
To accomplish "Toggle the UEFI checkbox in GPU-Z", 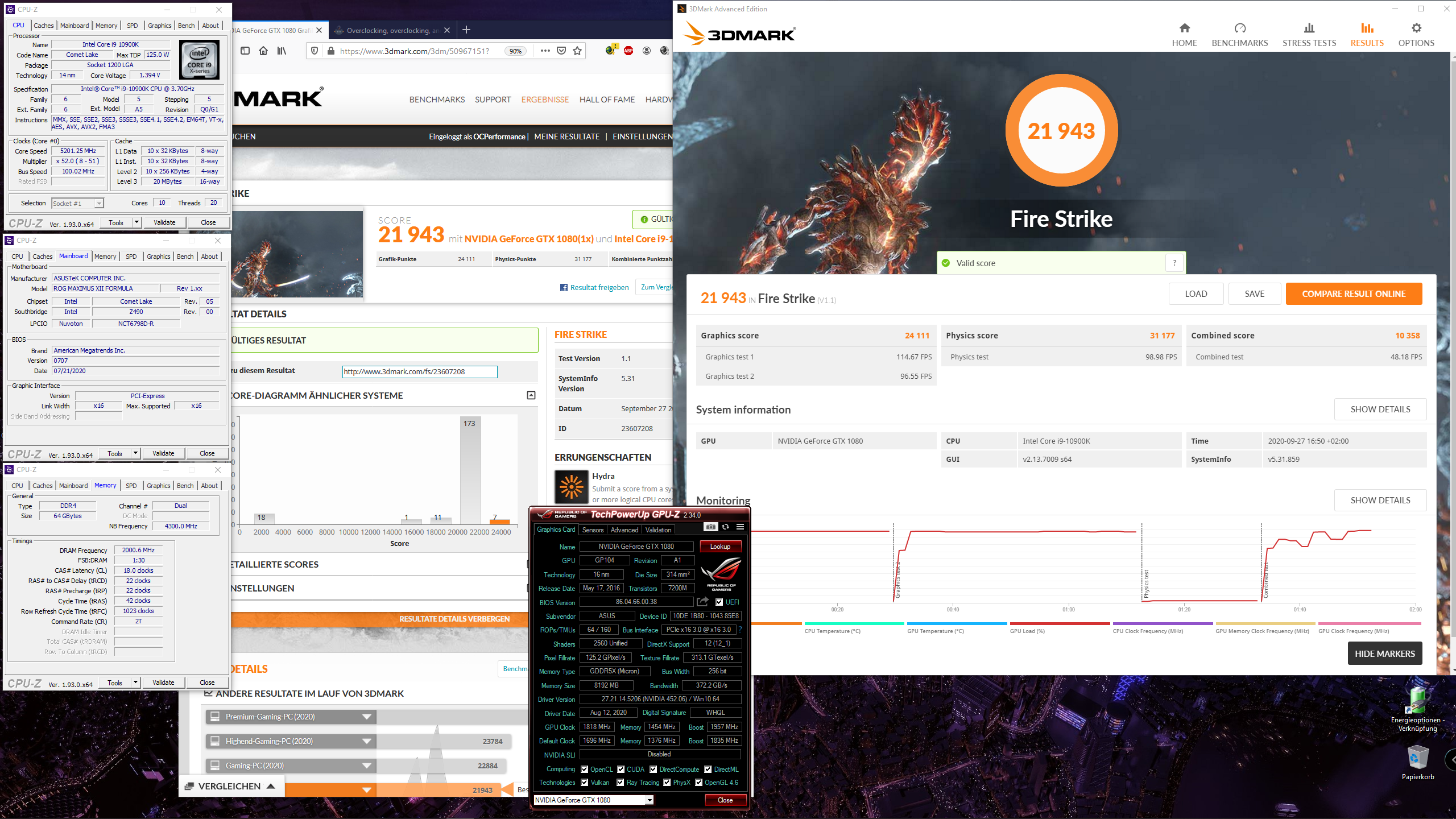I will 719,602.
